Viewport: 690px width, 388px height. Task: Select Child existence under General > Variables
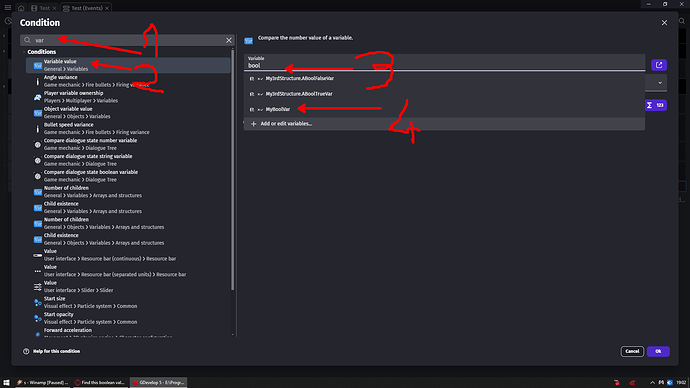128,208
